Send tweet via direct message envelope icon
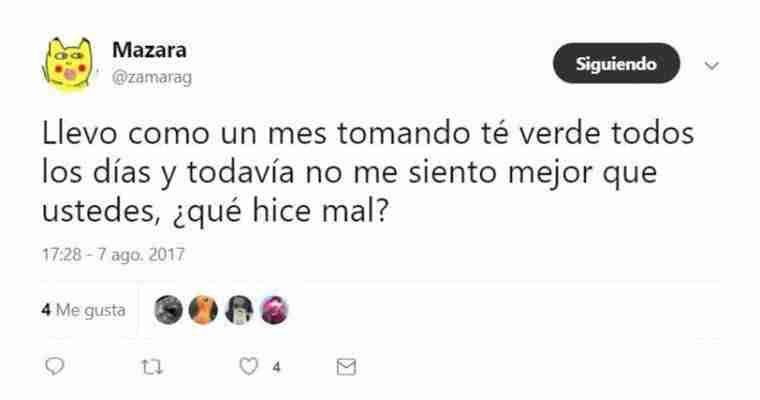The image size is (760, 400). [347, 367]
